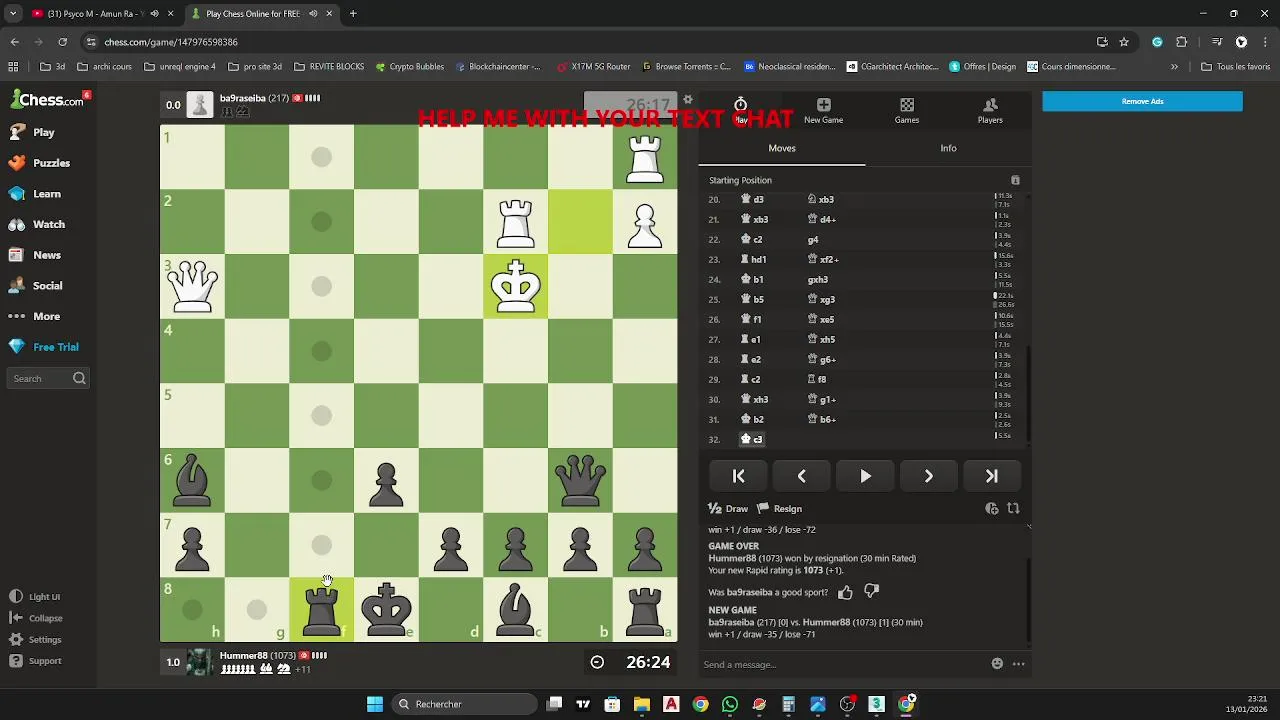
Task: Open the AutoCAD taskbar icon
Action: pyautogui.click(x=671, y=704)
